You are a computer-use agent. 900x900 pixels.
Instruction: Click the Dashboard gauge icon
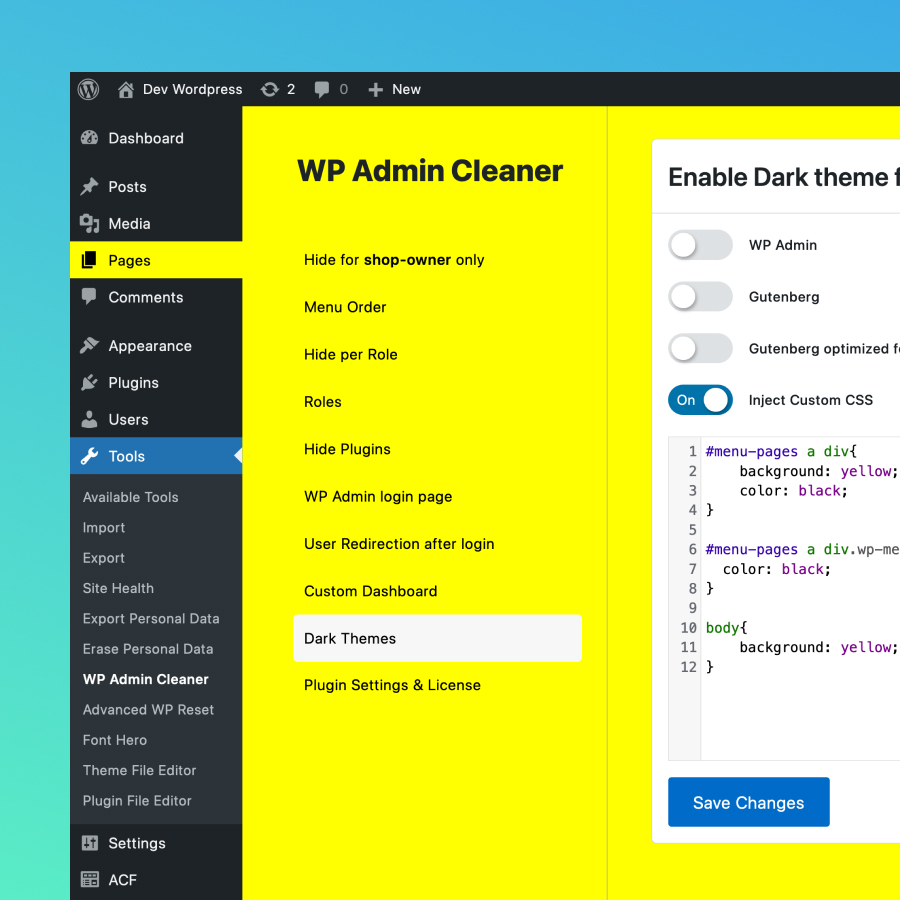pyautogui.click(x=89, y=138)
